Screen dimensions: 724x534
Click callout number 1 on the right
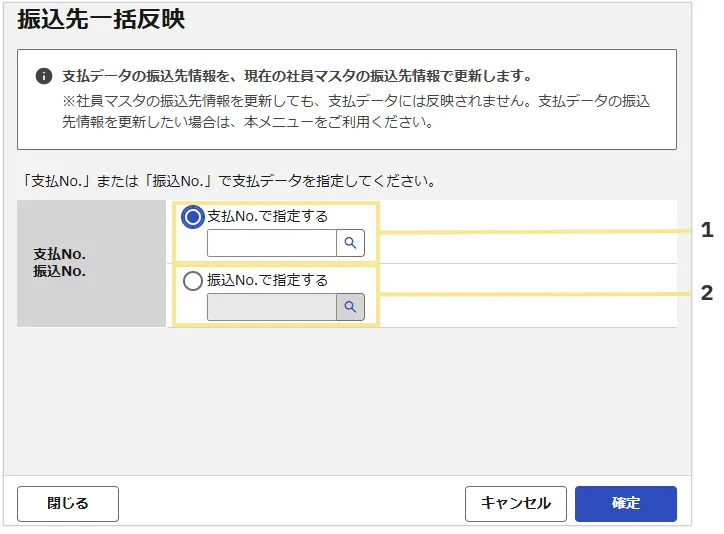[707, 230]
